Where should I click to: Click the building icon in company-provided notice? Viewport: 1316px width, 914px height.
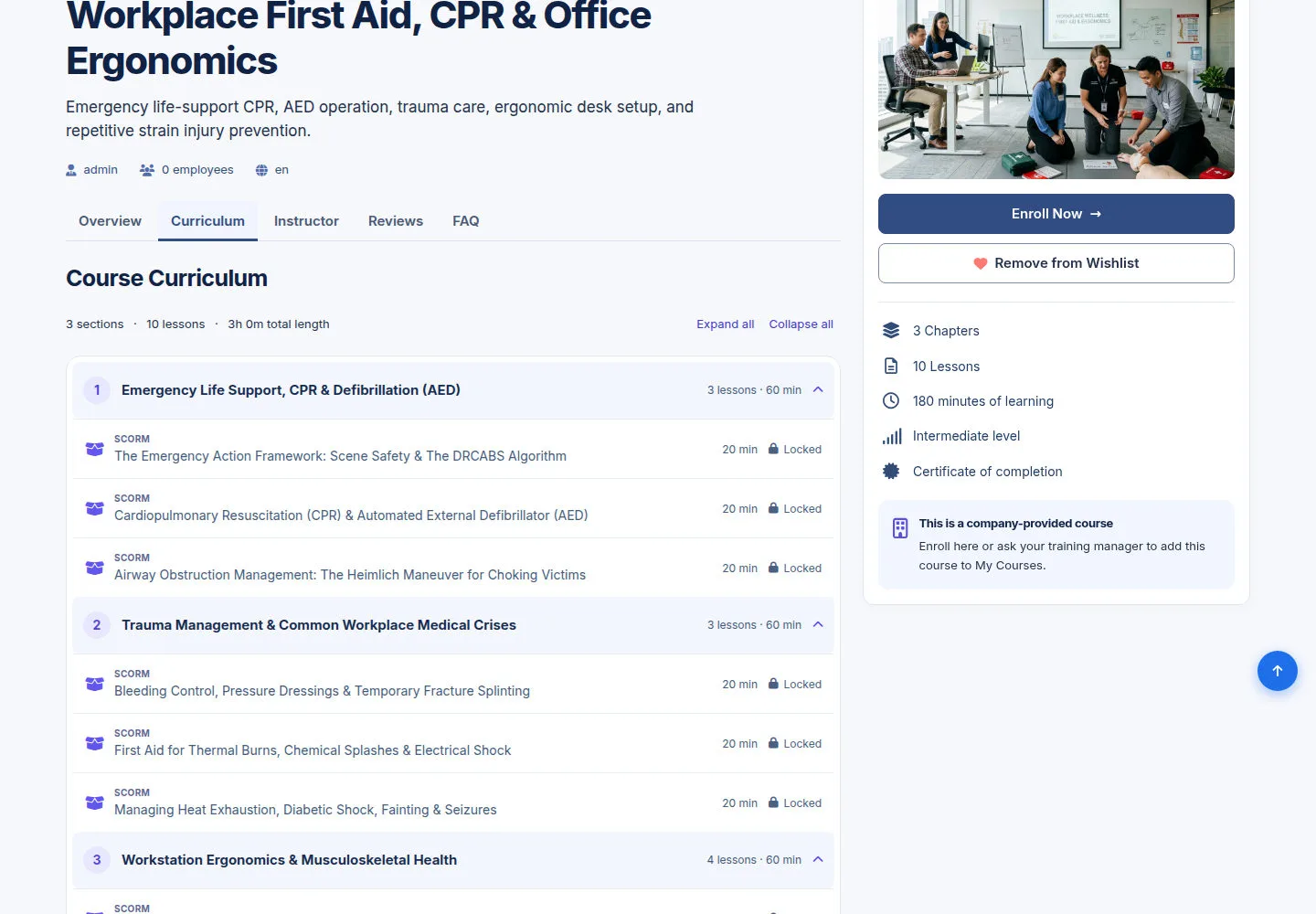pyautogui.click(x=900, y=528)
